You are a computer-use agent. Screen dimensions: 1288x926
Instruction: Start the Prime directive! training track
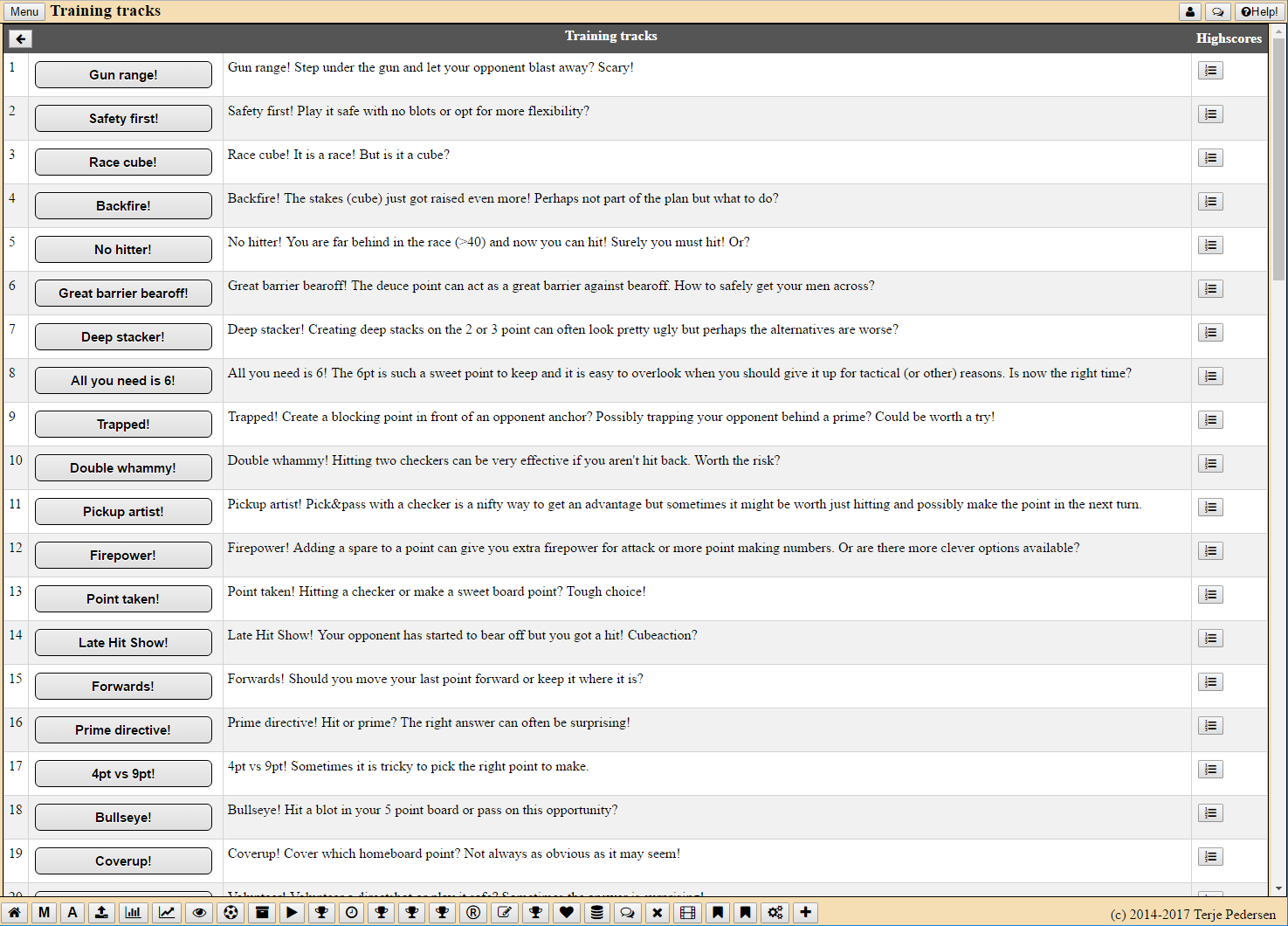123,730
